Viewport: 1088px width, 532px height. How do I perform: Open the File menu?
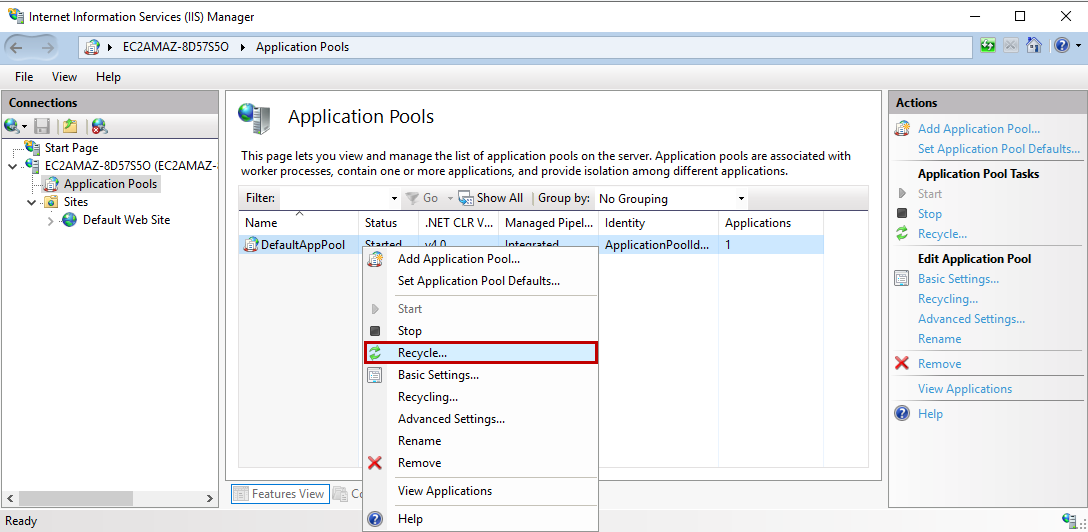tap(24, 77)
